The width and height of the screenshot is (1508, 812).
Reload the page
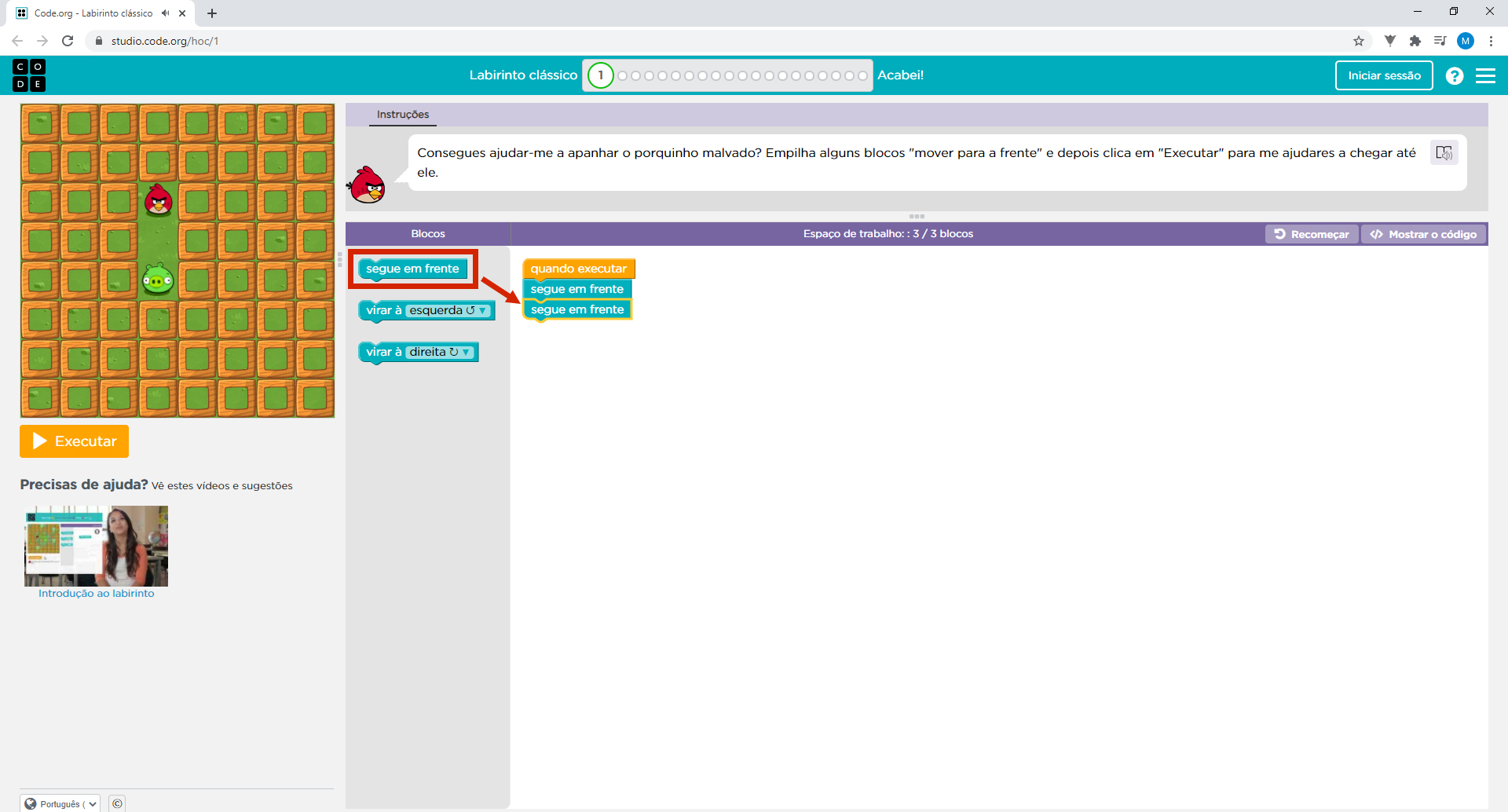(x=68, y=41)
